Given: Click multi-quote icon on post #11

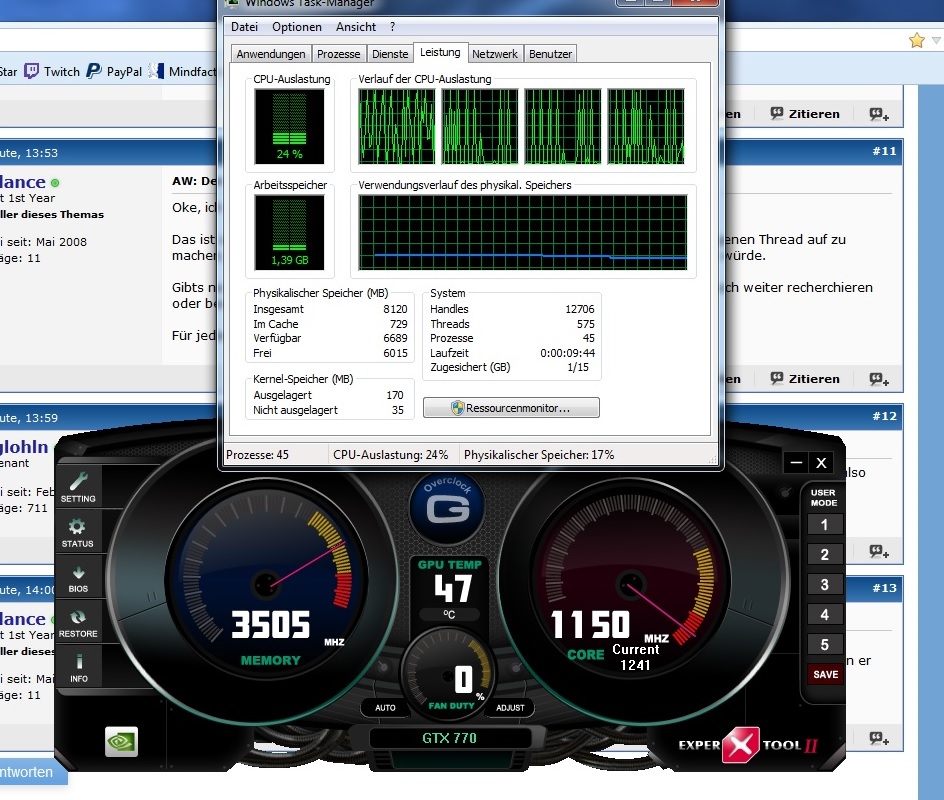Looking at the screenshot, I should (x=879, y=379).
